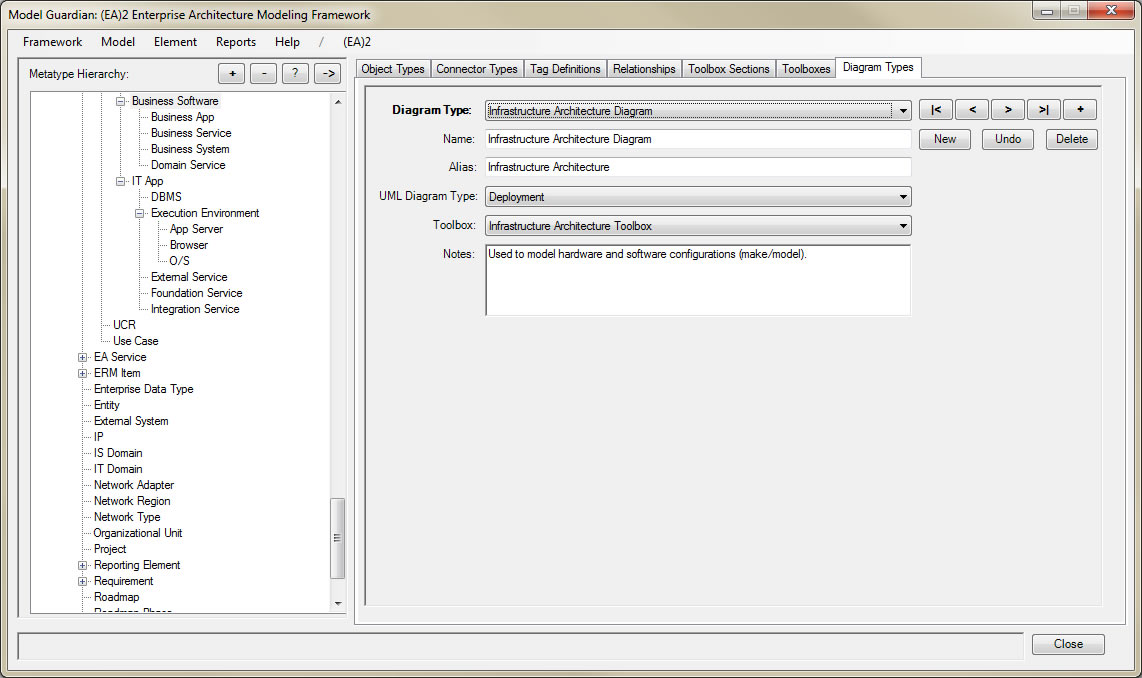
Task: Select Foundation Service in the tree
Action: click(x=197, y=293)
